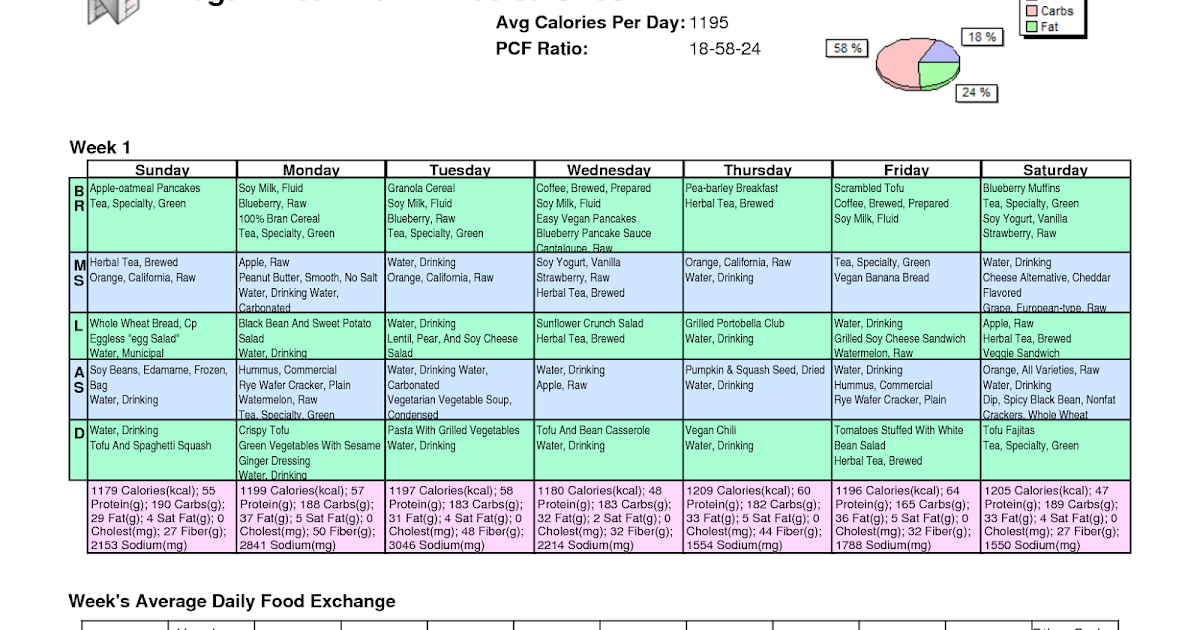Click the 24 % chart label
The height and width of the screenshot is (630, 1200).
[976, 93]
